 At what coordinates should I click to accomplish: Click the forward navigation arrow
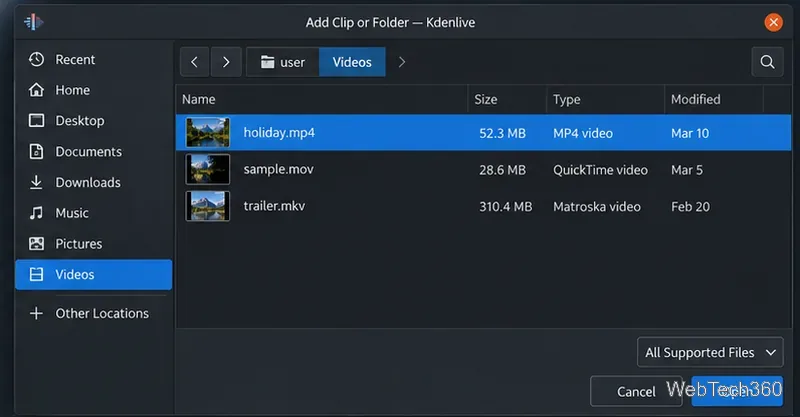[226, 62]
